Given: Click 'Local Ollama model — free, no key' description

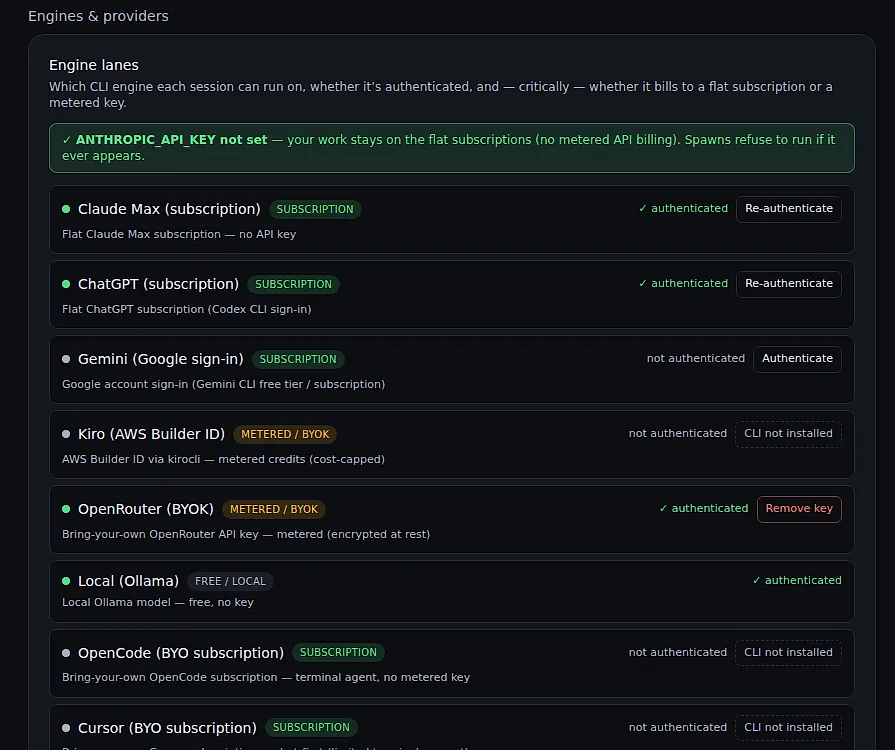Looking at the screenshot, I should (158, 602).
